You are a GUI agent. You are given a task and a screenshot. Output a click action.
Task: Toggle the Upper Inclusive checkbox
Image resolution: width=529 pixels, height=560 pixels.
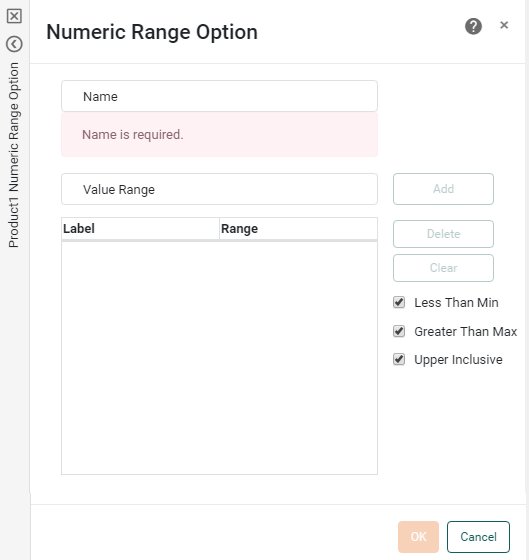point(399,359)
